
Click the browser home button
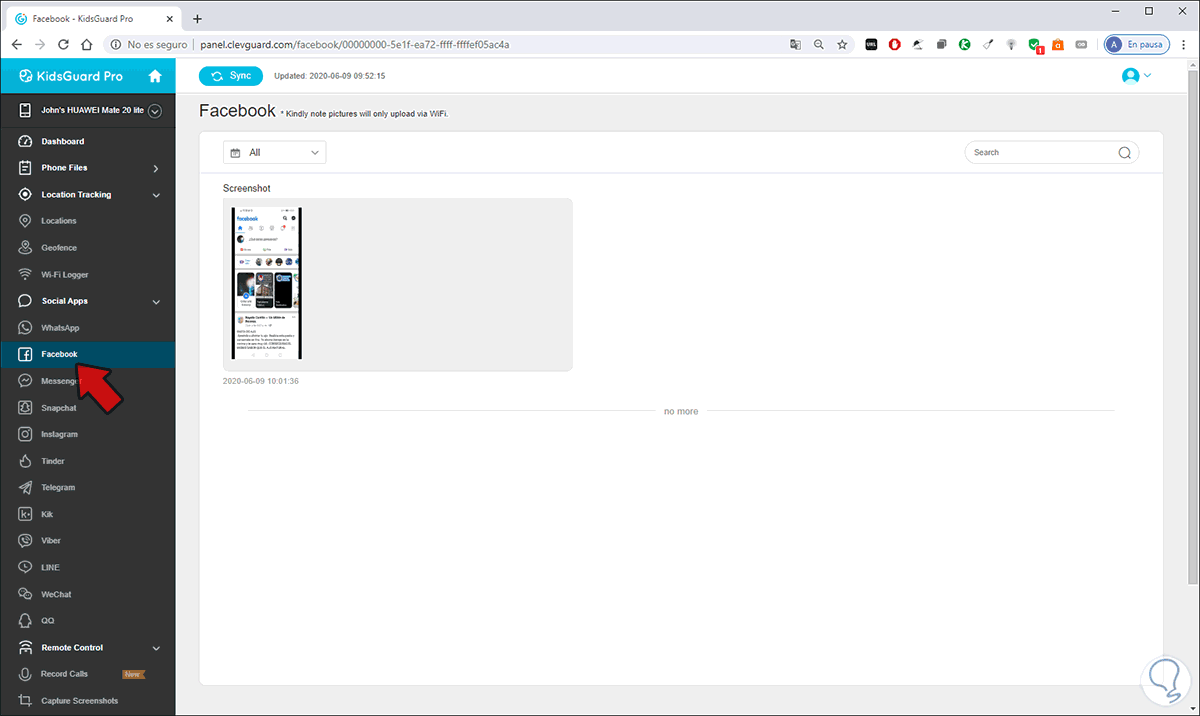[87, 45]
